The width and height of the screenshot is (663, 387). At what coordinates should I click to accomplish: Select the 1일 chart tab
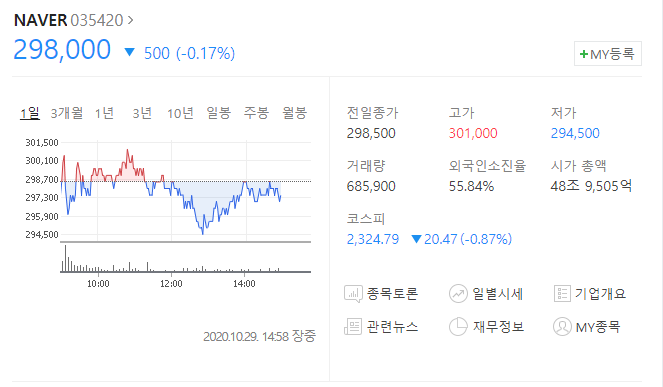30,113
